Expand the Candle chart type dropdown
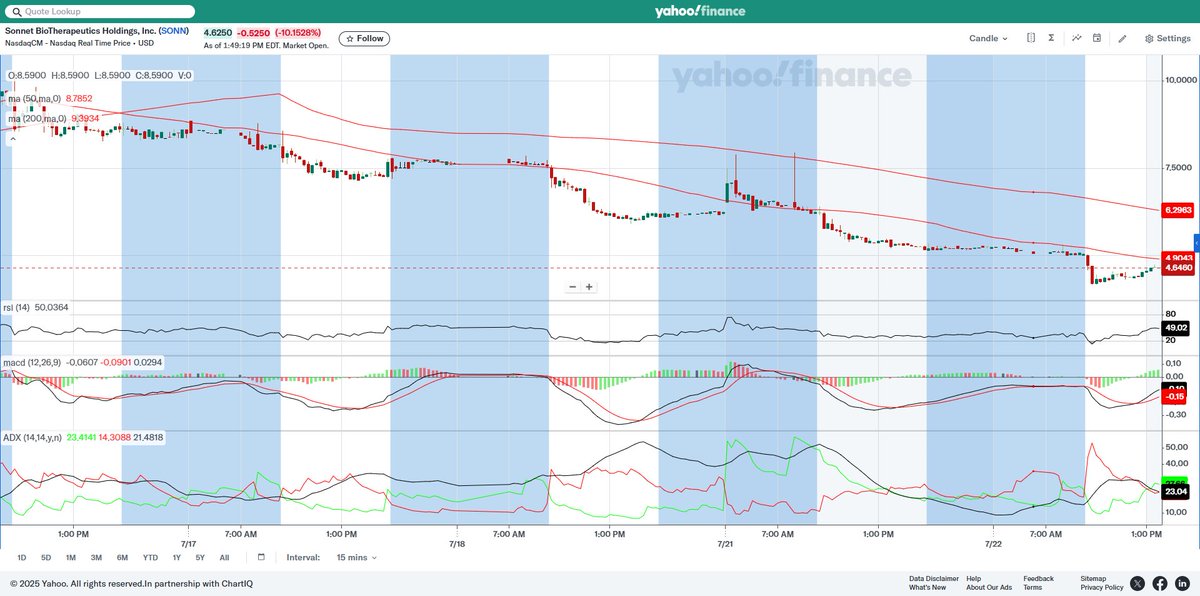The width and height of the screenshot is (1200, 596). [988, 38]
